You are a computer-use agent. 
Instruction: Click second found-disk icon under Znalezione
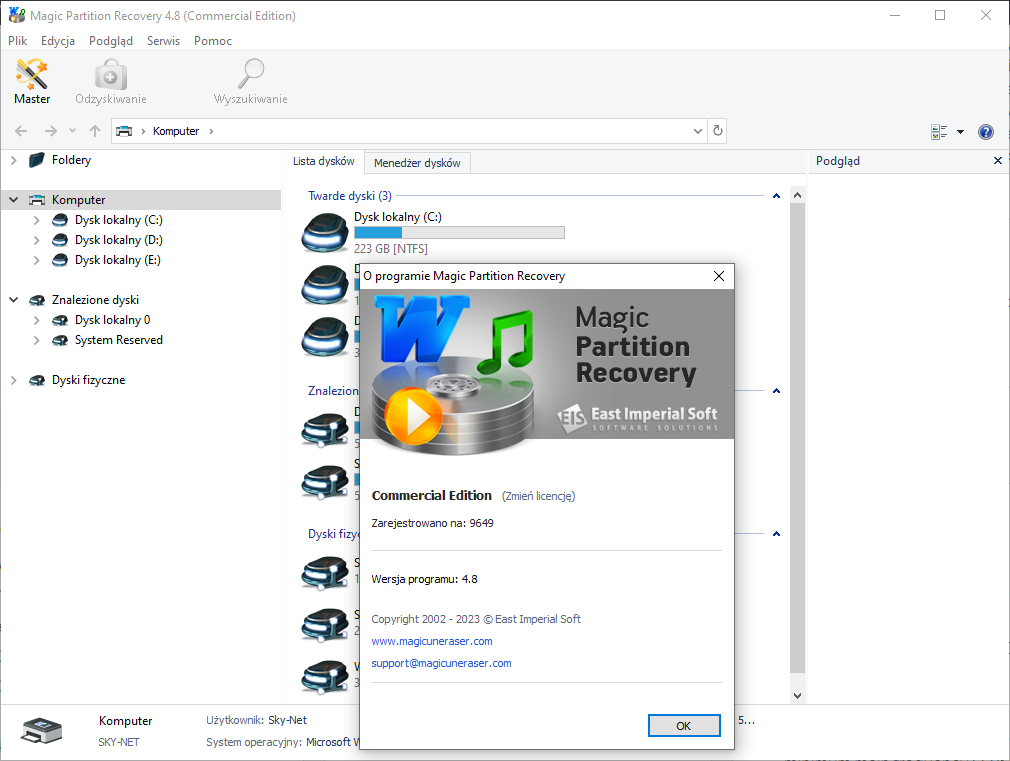325,482
